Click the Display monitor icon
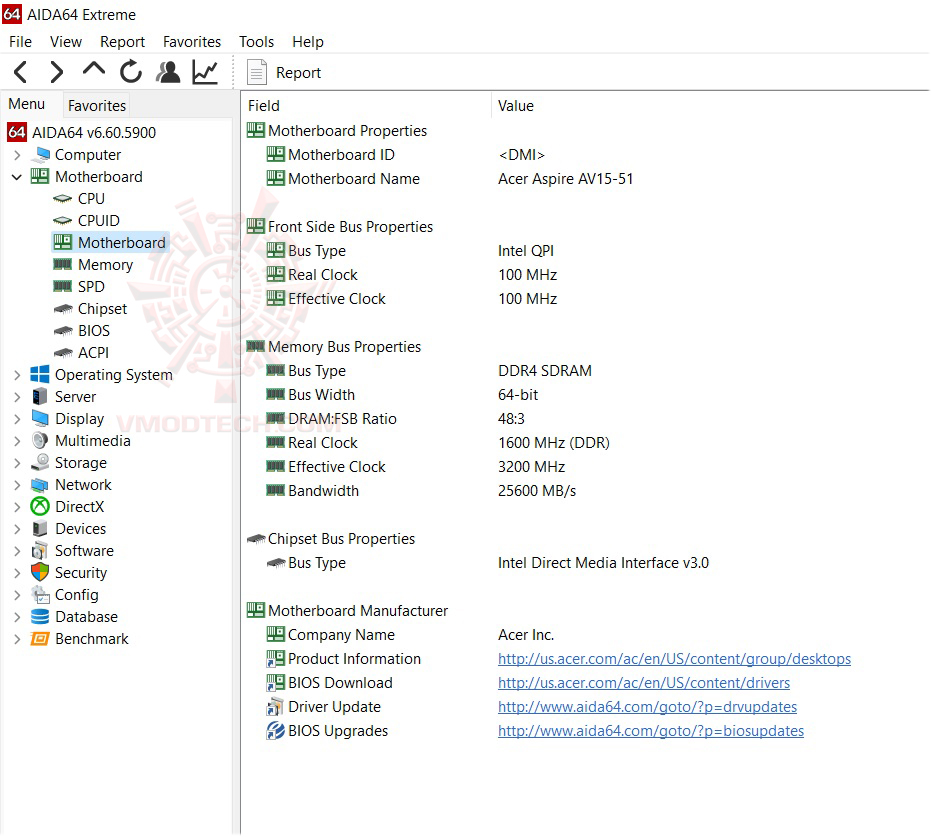The height and width of the screenshot is (837, 932). [40, 418]
